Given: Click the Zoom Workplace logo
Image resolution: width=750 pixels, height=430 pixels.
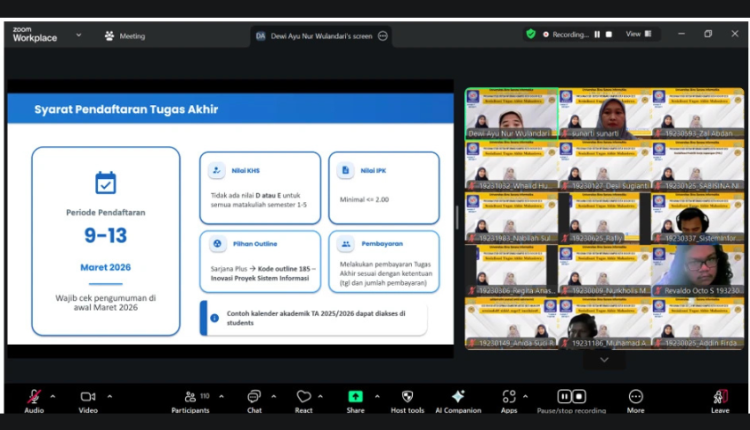Looking at the screenshot, I should [x=34, y=34].
